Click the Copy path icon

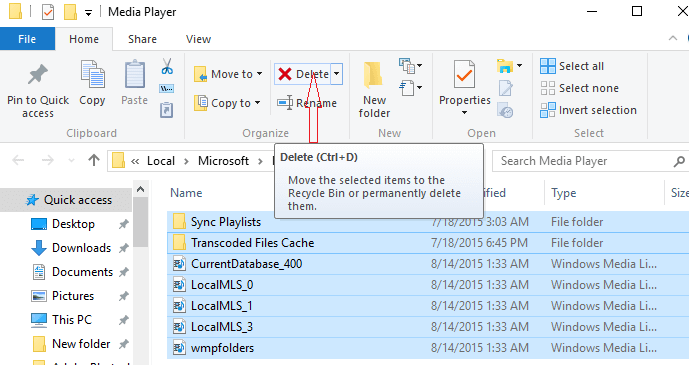tap(167, 89)
